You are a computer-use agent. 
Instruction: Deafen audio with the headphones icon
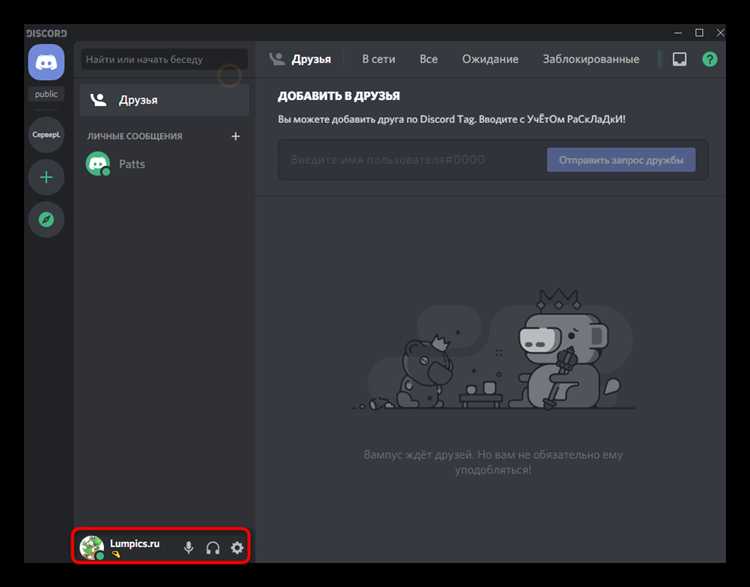coord(213,548)
